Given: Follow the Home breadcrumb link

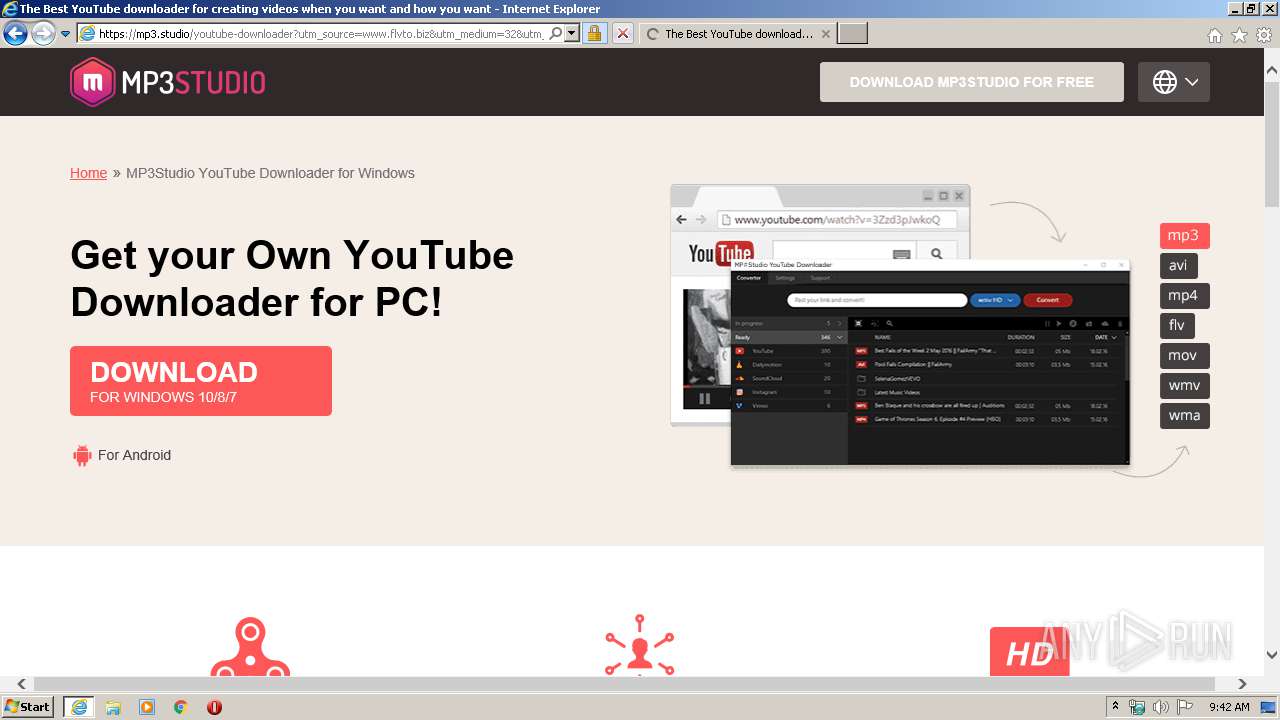Looking at the screenshot, I should [x=88, y=173].
